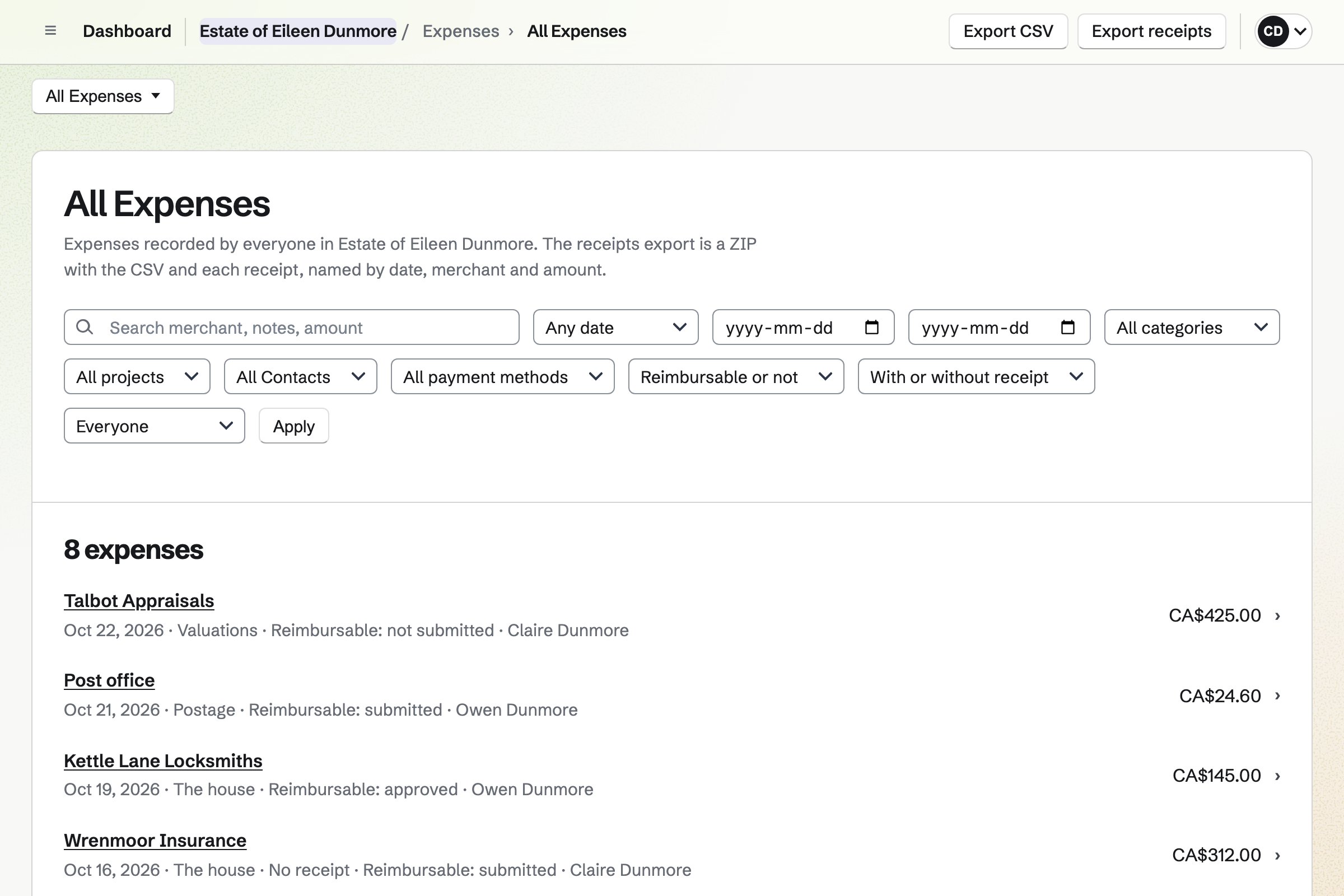Open With or without receipt filter

(976, 376)
